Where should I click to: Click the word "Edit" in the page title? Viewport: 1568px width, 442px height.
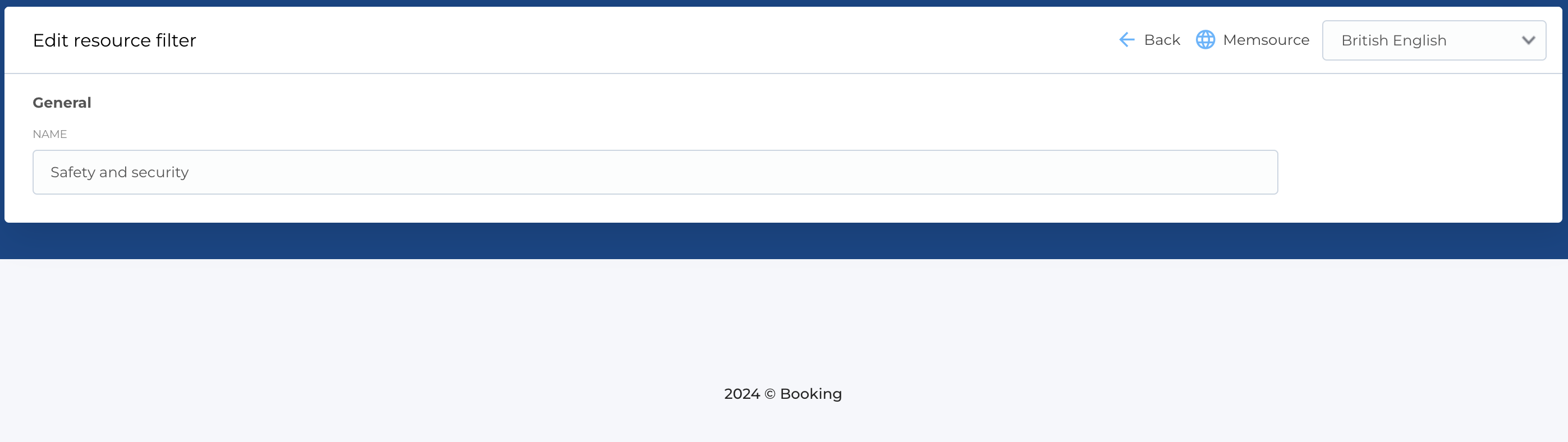[50, 41]
